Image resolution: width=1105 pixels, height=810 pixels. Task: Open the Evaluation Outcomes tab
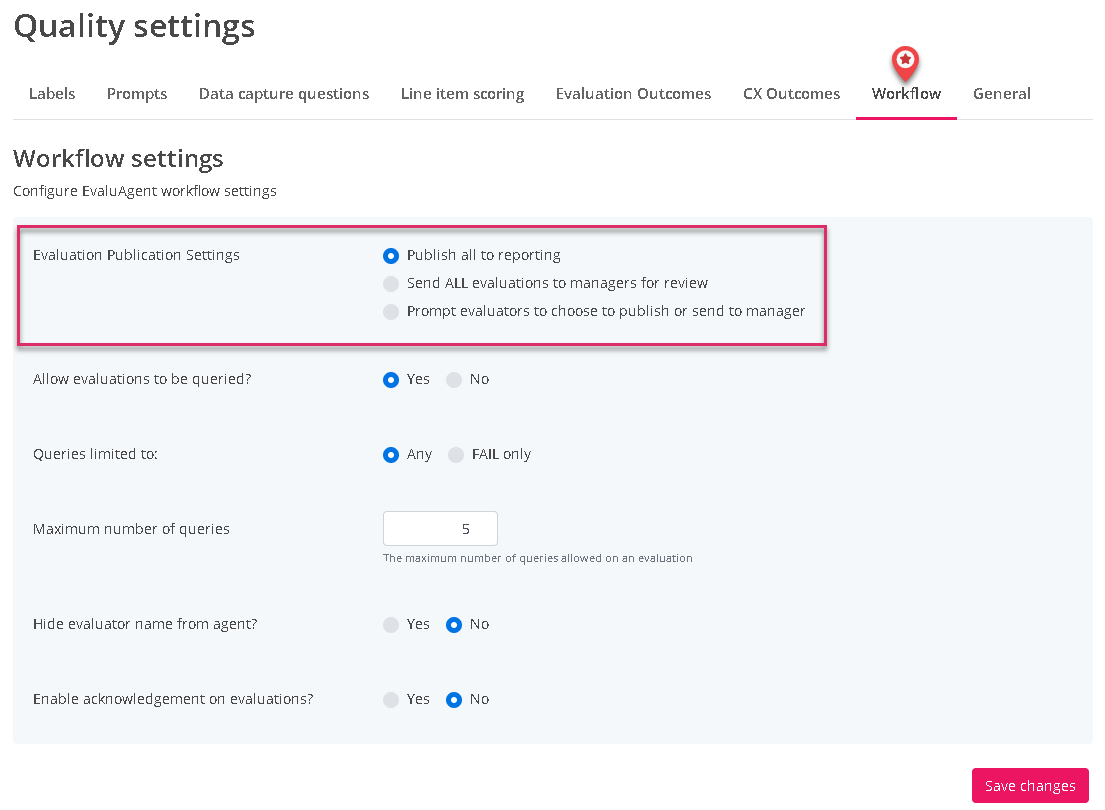tap(633, 94)
